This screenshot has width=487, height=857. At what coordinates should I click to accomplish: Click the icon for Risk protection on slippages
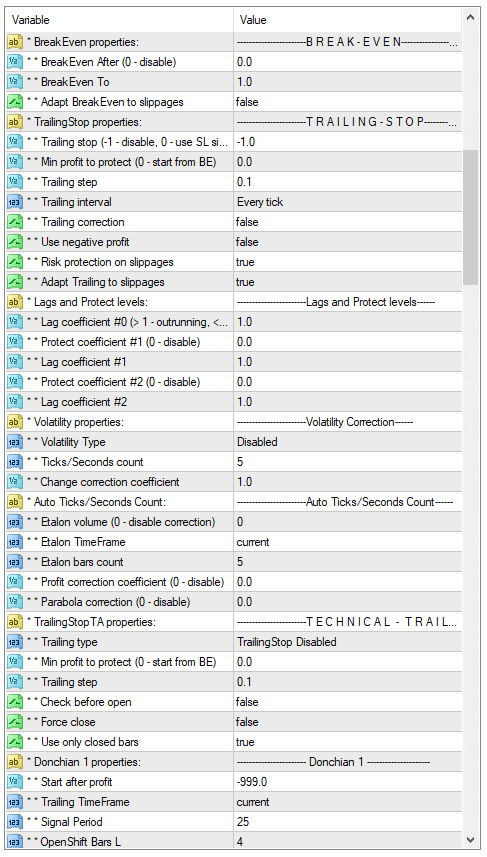point(15,262)
